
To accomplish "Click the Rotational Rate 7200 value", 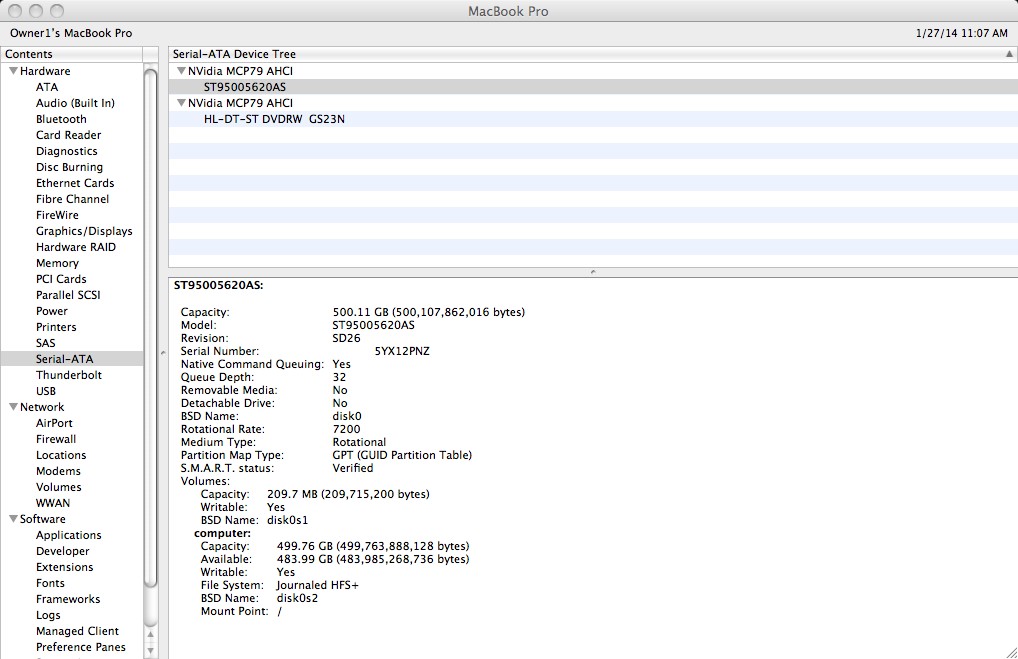I will pyautogui.click(x=346, y=429).
